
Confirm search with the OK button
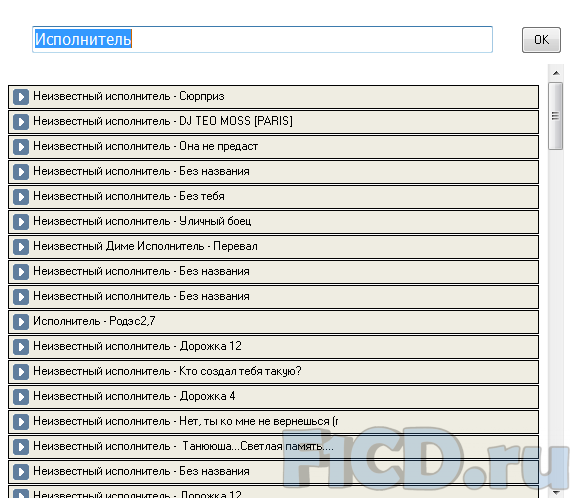pos(541,40)
